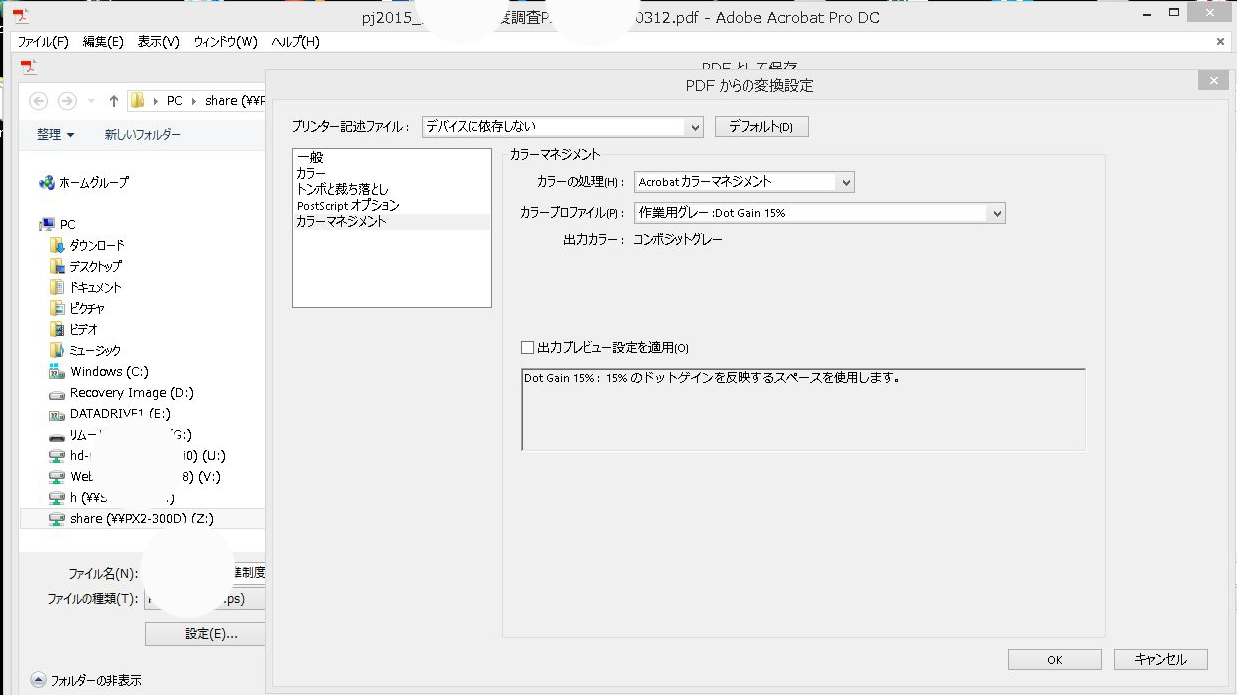Click the キャンセル button

point(1161,660)
